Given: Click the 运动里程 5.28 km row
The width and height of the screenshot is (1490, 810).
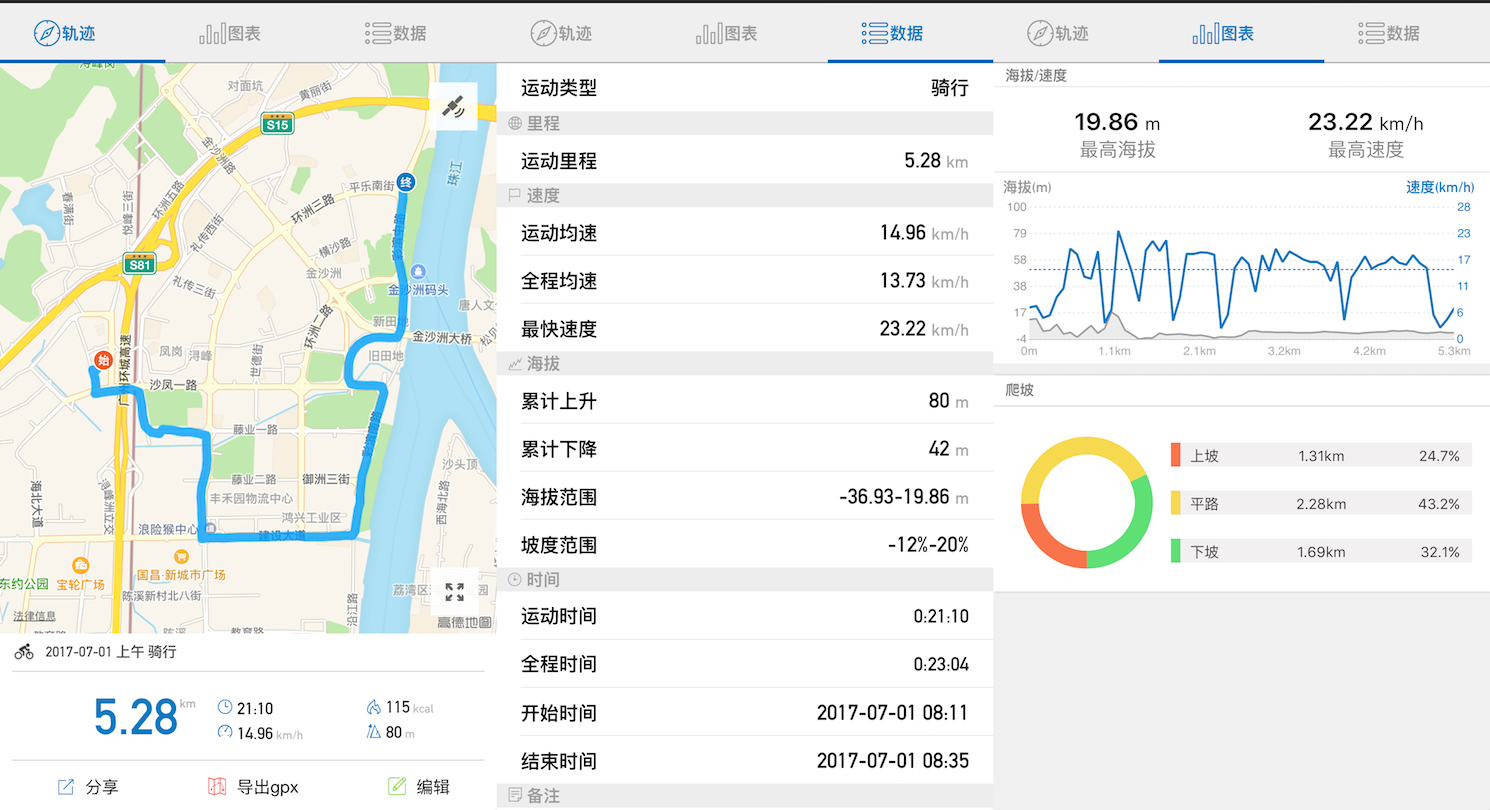Looking at the screenshot, I should click(745, 160).
